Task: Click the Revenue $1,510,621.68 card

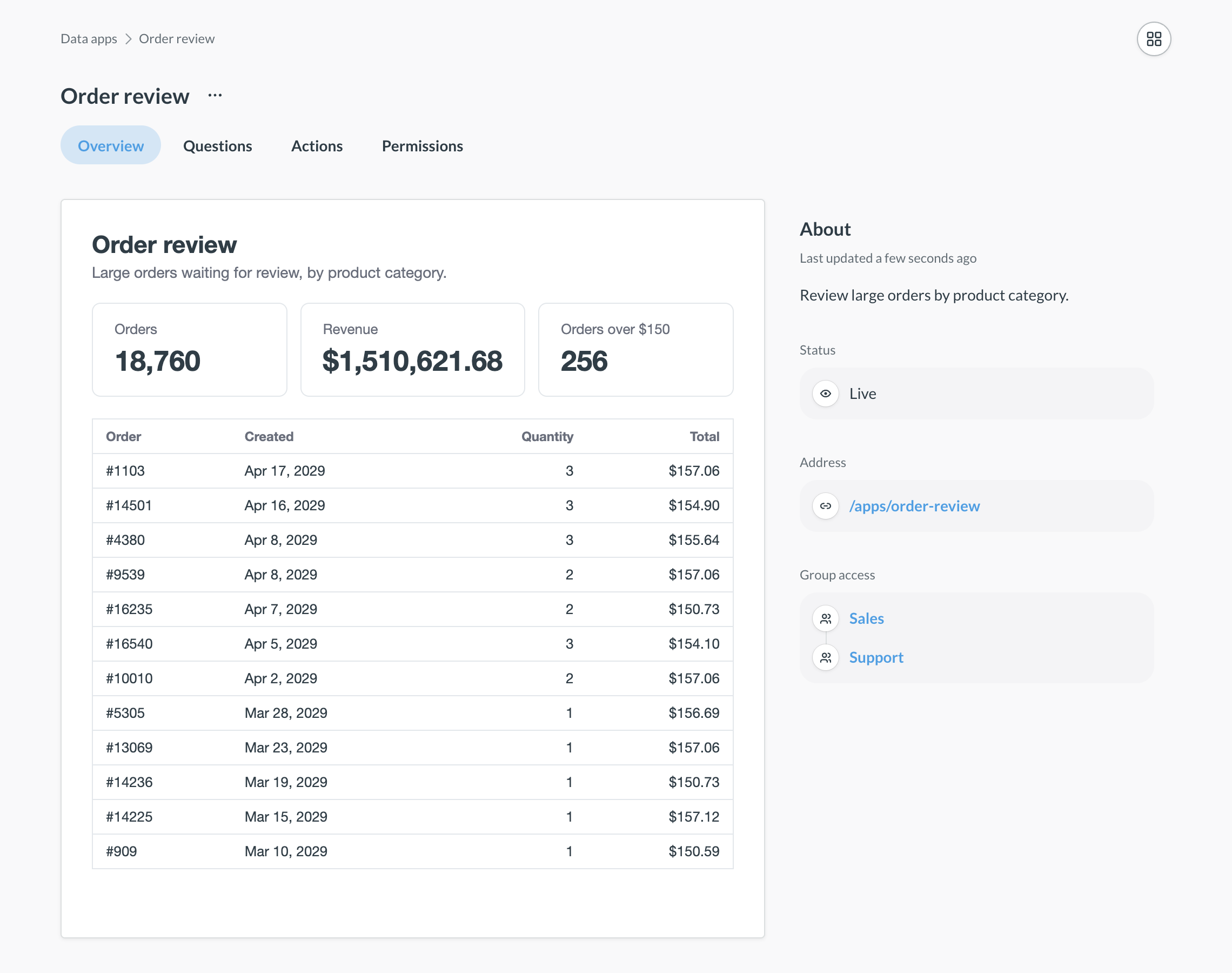Action: (412, 350)
